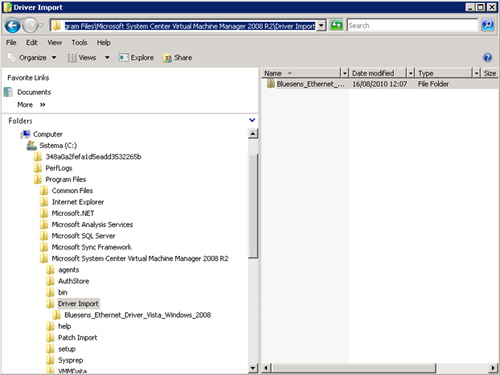500x375 pixels.
Task: Click the file list horizontal scrollbar thumb
Action: point(353,368)
